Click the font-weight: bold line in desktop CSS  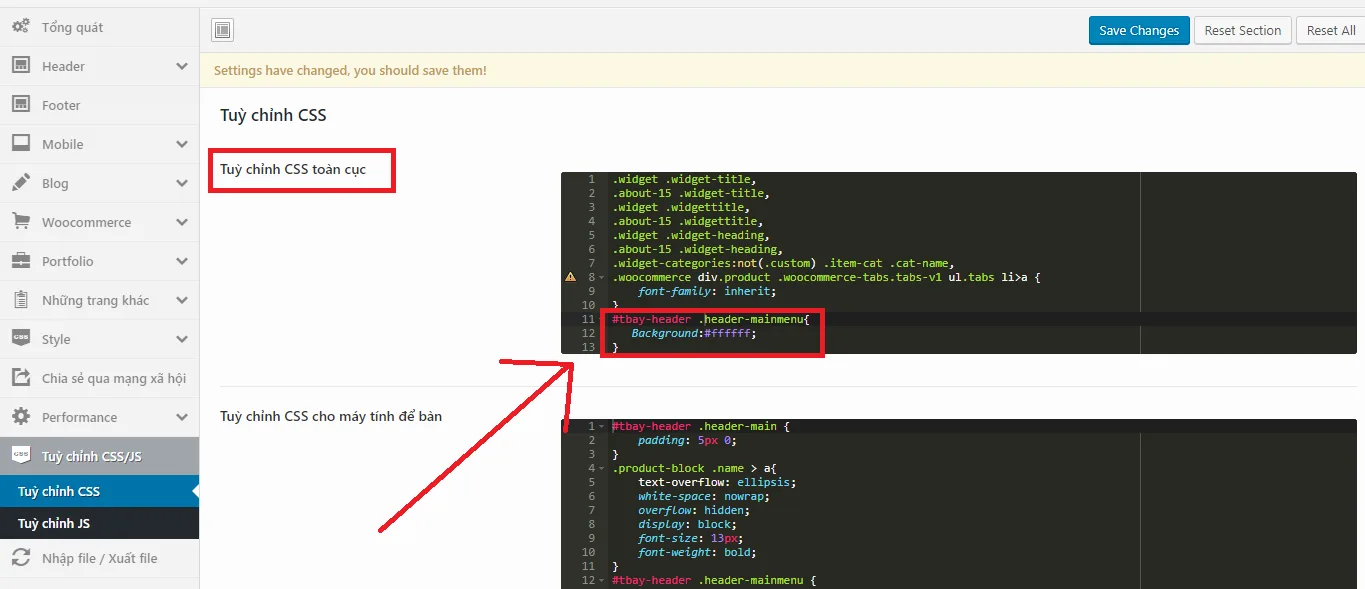[x=697, y=552]
